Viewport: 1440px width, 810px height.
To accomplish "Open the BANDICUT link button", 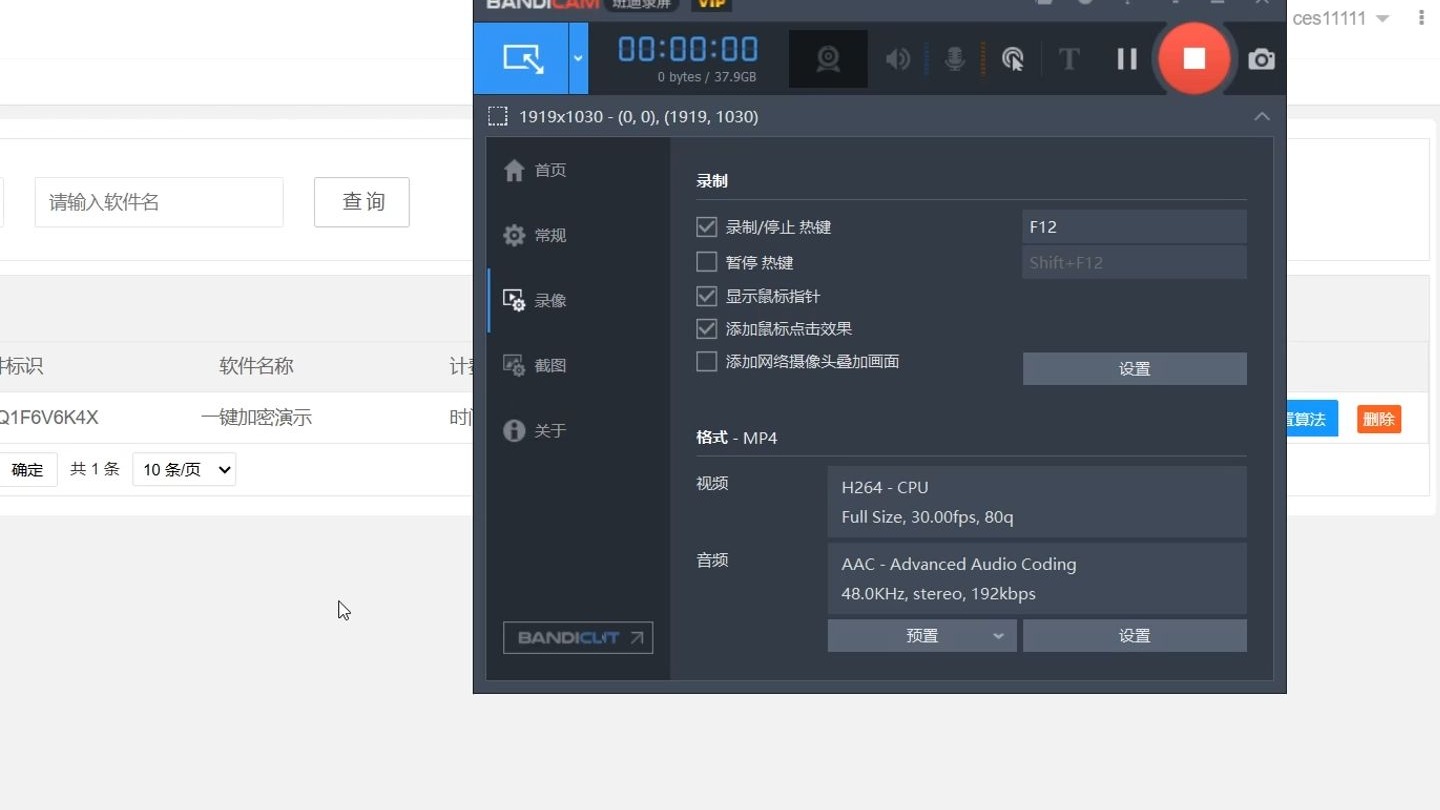I will click(x=578, y=638).
